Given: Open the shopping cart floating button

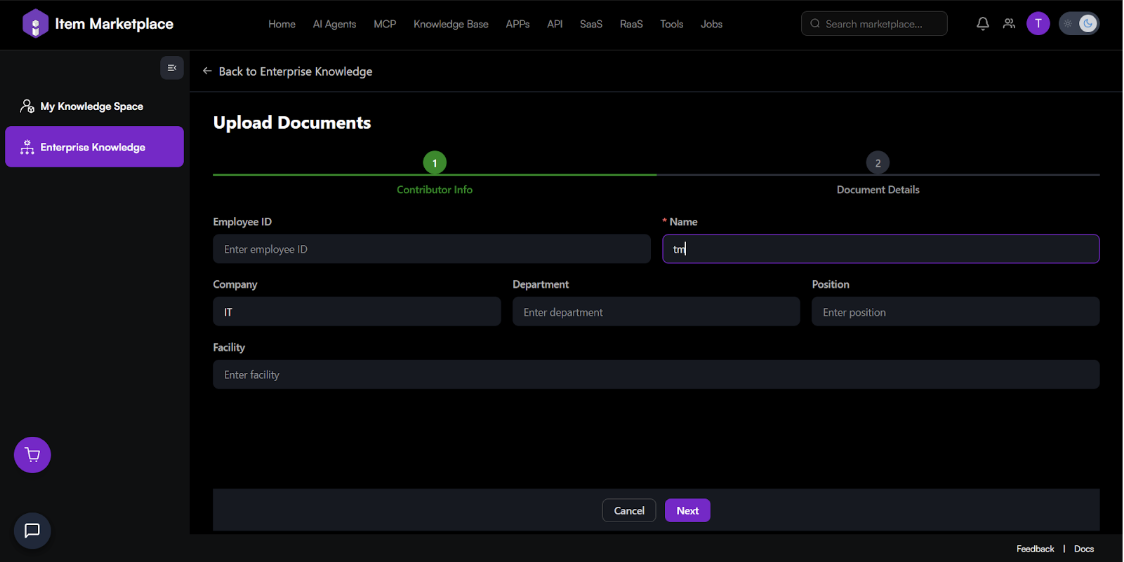Looking at the screenshot, I should [x=32, y=455].
